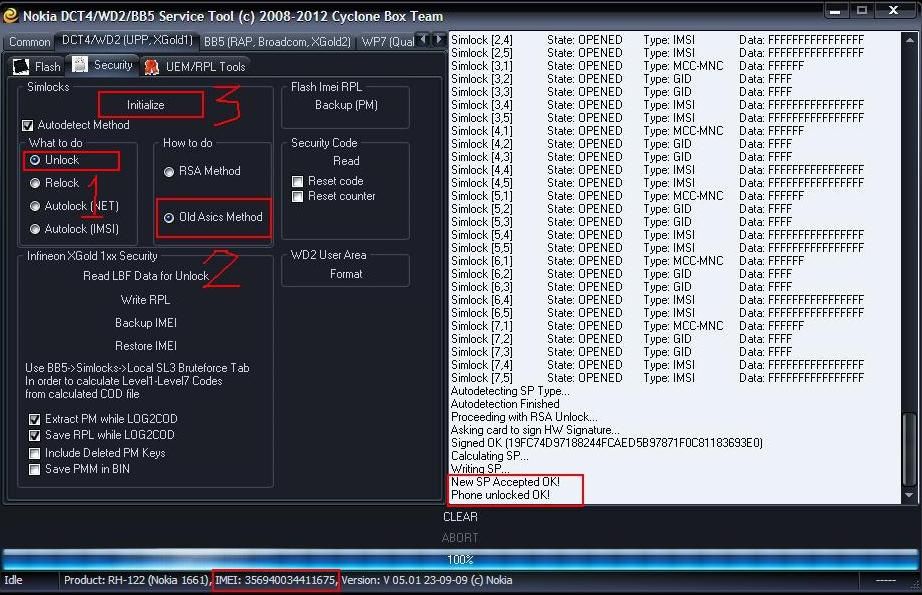The height and width of the screenshot is (595, 922).
Task: Open the Flash sub-tab
Action: pos(37,66)
